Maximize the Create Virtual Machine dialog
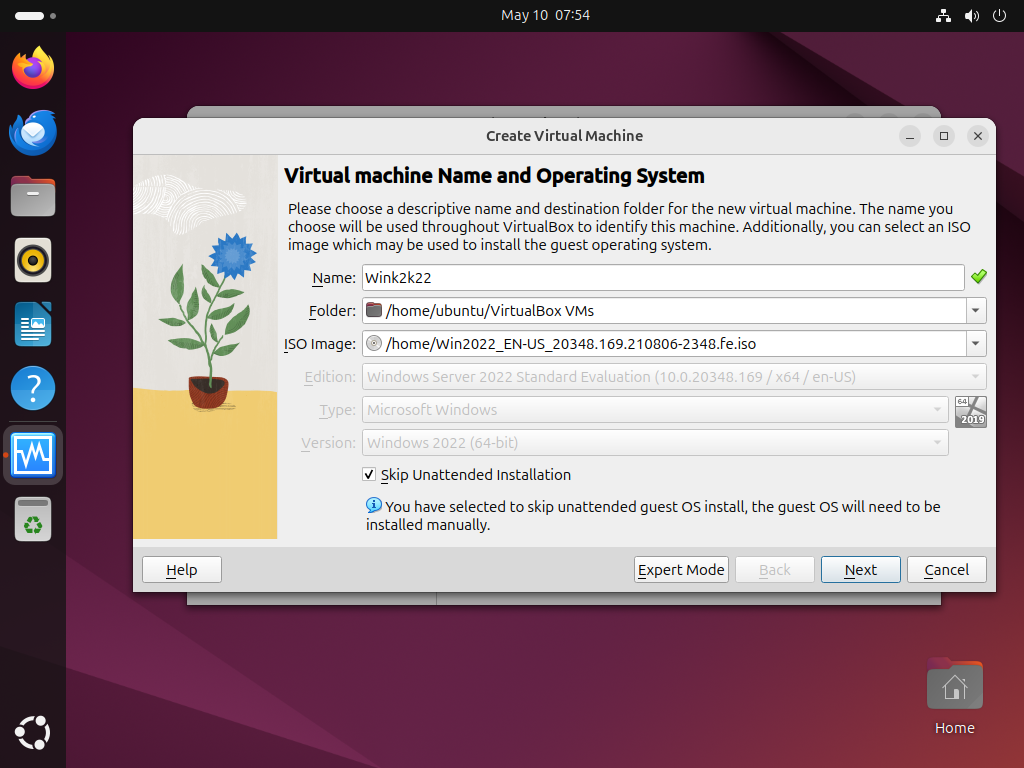Screen dimensions: 1024x768 [944, 136]
